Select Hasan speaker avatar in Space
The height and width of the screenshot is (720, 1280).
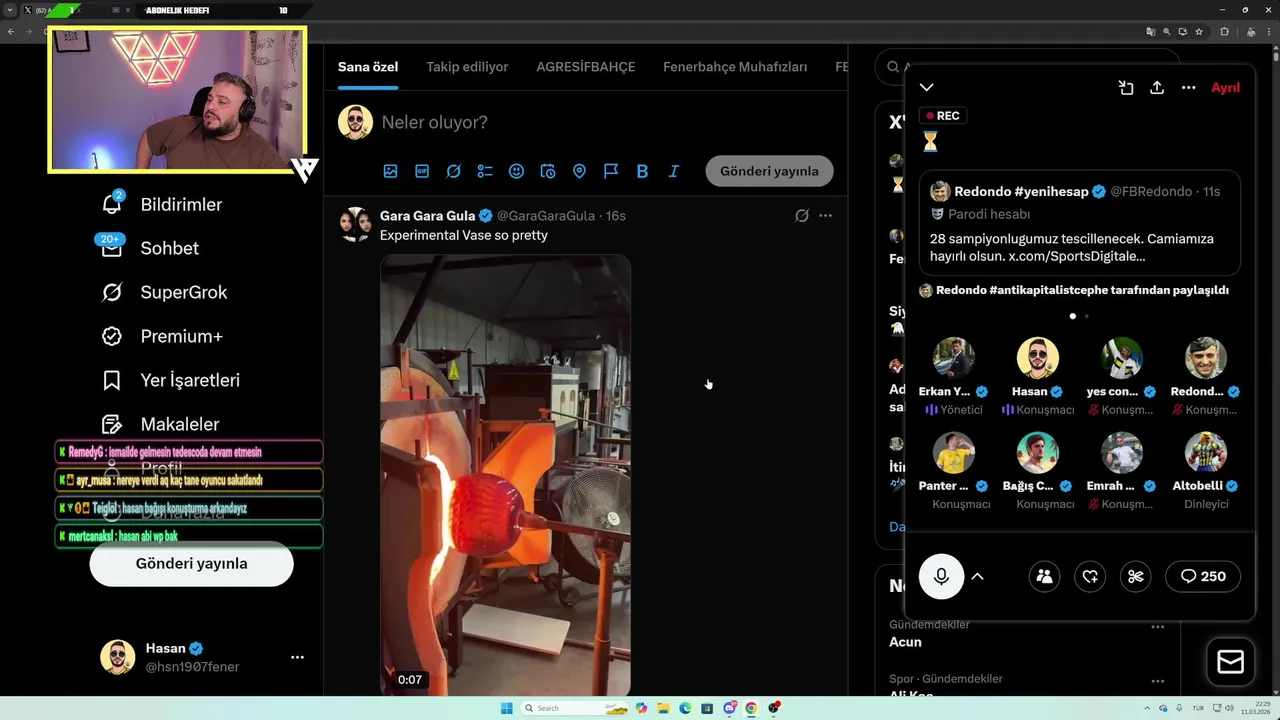(1038, 358)
